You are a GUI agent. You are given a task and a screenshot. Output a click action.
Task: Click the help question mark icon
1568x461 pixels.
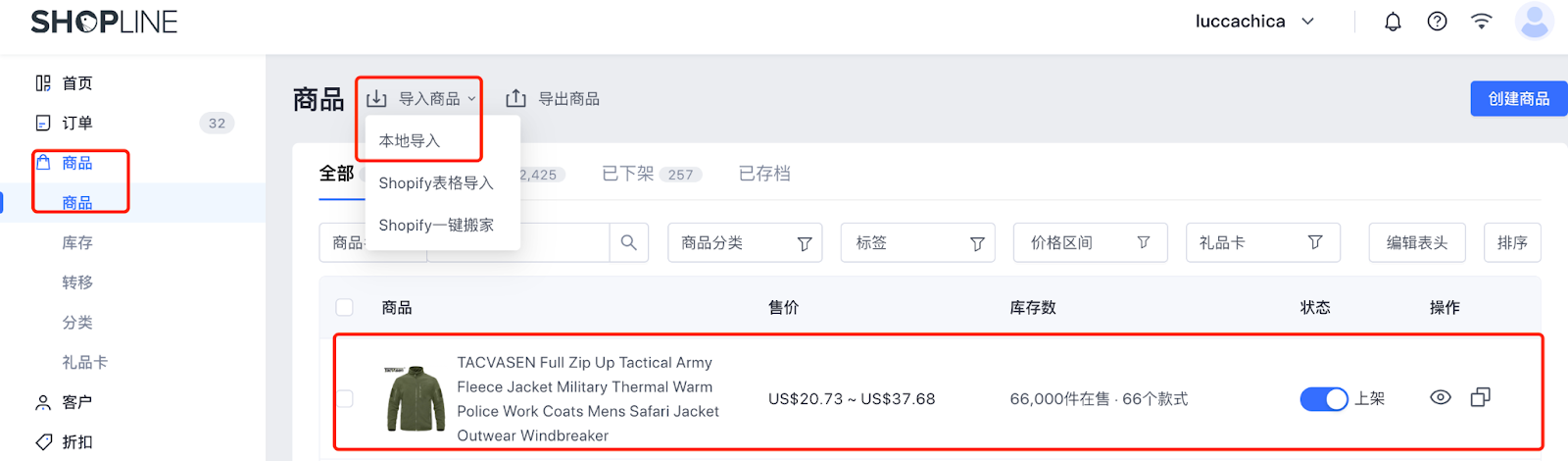click(x=1437, y=22)
